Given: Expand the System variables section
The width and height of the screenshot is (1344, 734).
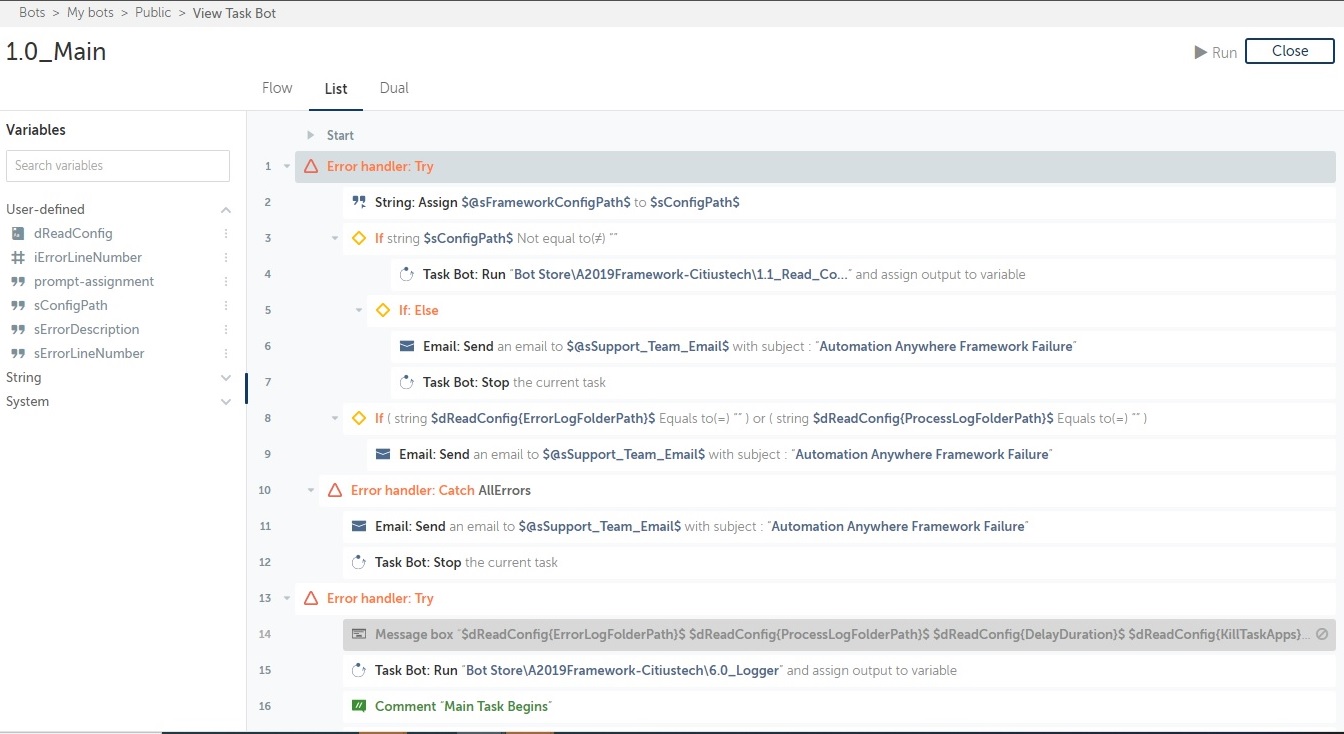Looking at the screenshot, I should (226, 402).
